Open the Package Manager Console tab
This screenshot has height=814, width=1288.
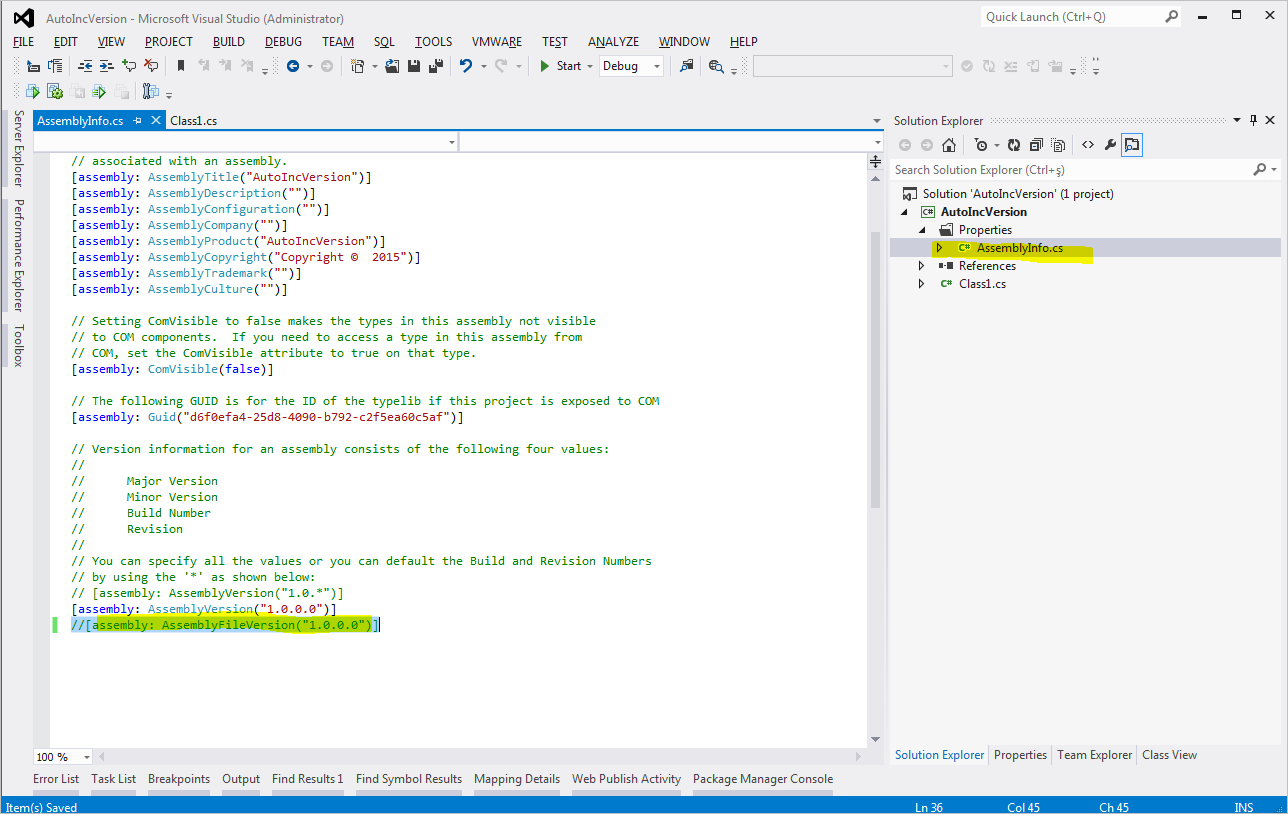(763, 779)
